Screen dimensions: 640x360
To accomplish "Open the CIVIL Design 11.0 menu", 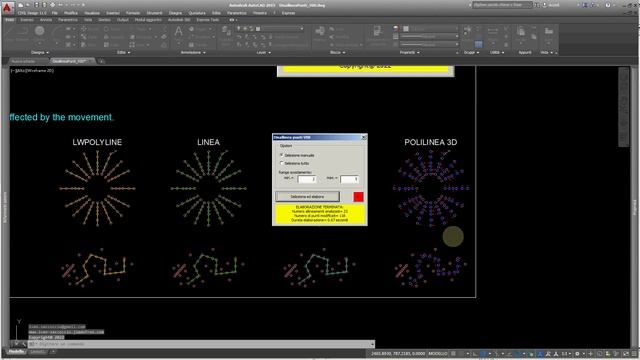I will [x=32, y=13].
